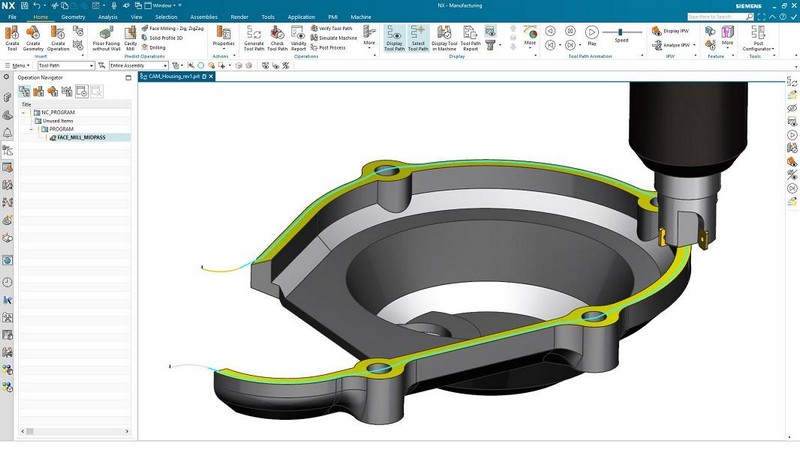Show Geometry View in navigator

(53, 91)
